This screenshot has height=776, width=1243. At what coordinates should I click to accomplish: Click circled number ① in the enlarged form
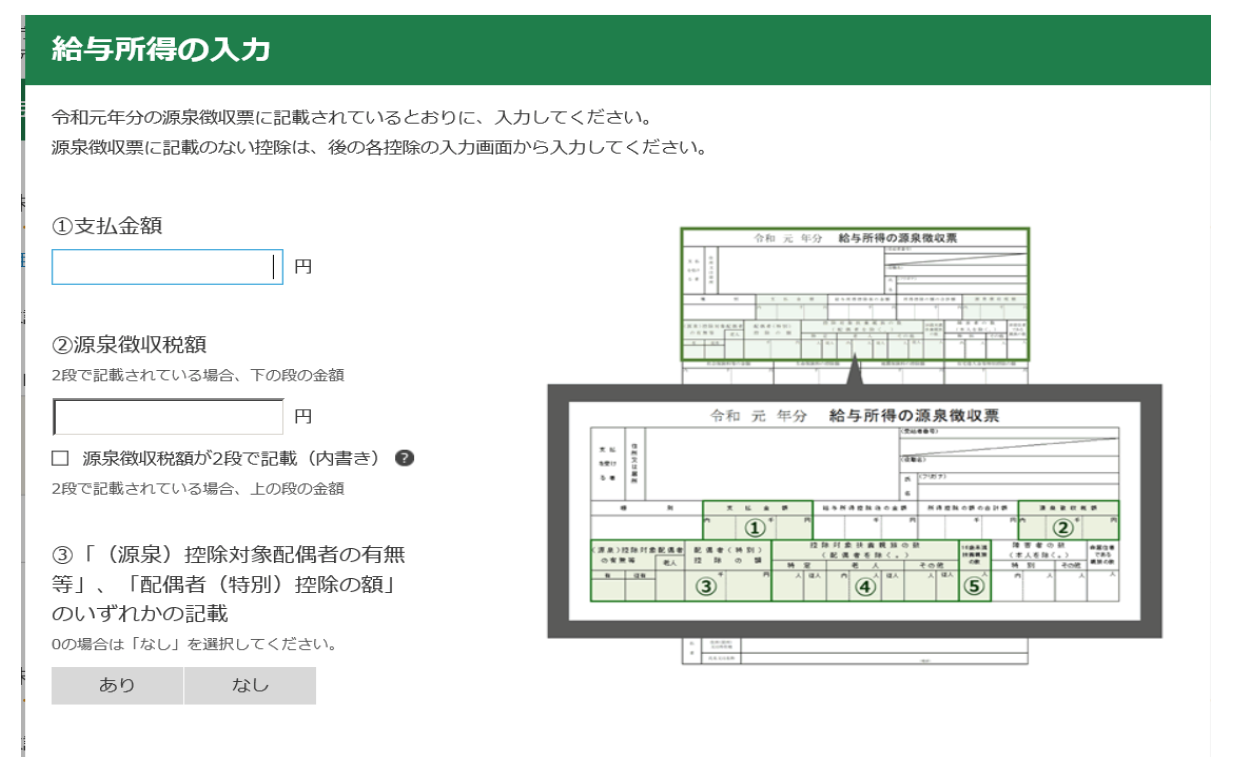756,526
